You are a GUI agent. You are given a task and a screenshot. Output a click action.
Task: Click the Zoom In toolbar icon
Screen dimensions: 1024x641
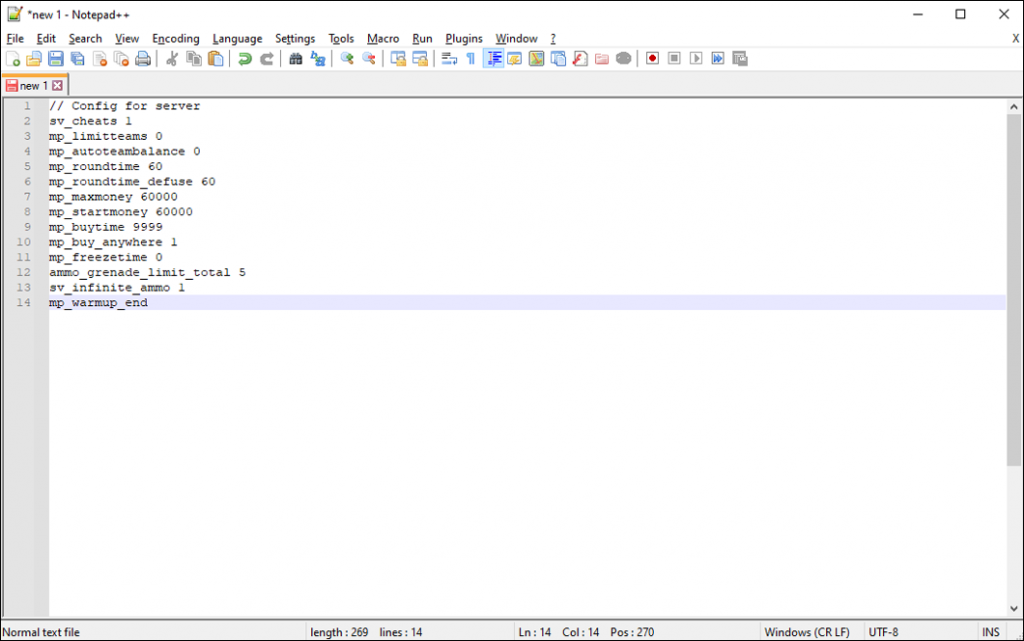[x=347, y=59]
